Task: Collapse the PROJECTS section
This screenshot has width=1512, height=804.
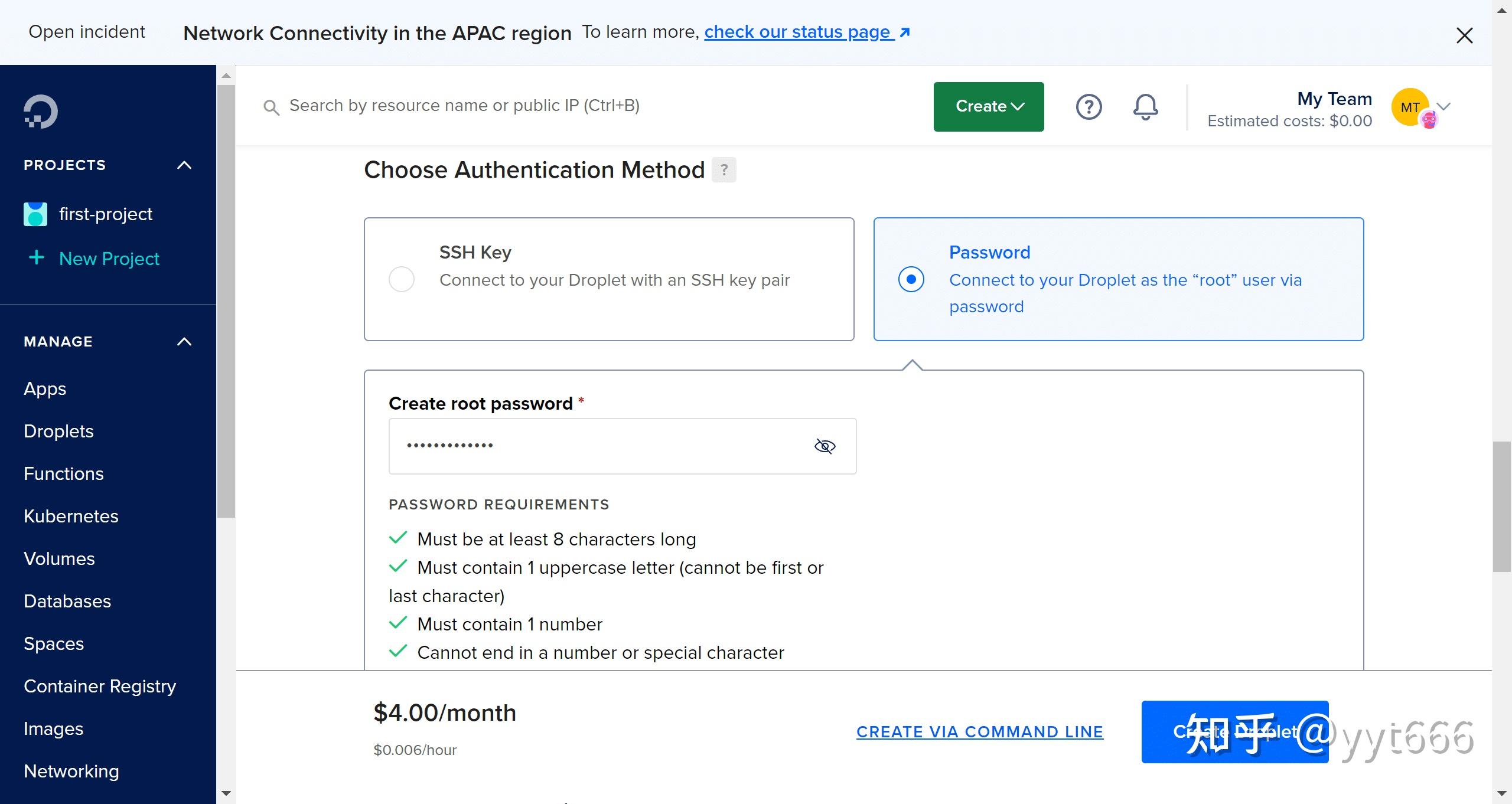Action: click(184, 165)
